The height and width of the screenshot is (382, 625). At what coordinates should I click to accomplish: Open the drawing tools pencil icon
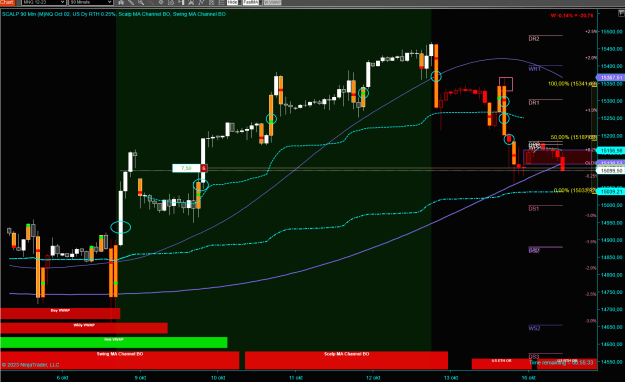[131, 2]
